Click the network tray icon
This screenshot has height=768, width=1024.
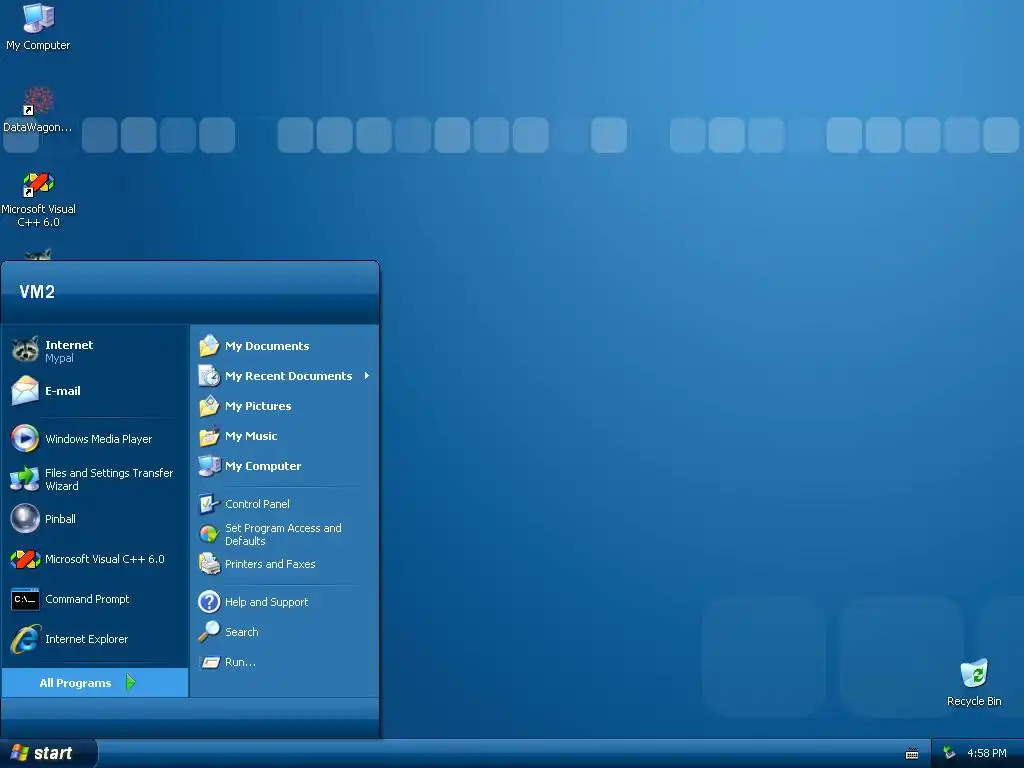tap(949, 753)
